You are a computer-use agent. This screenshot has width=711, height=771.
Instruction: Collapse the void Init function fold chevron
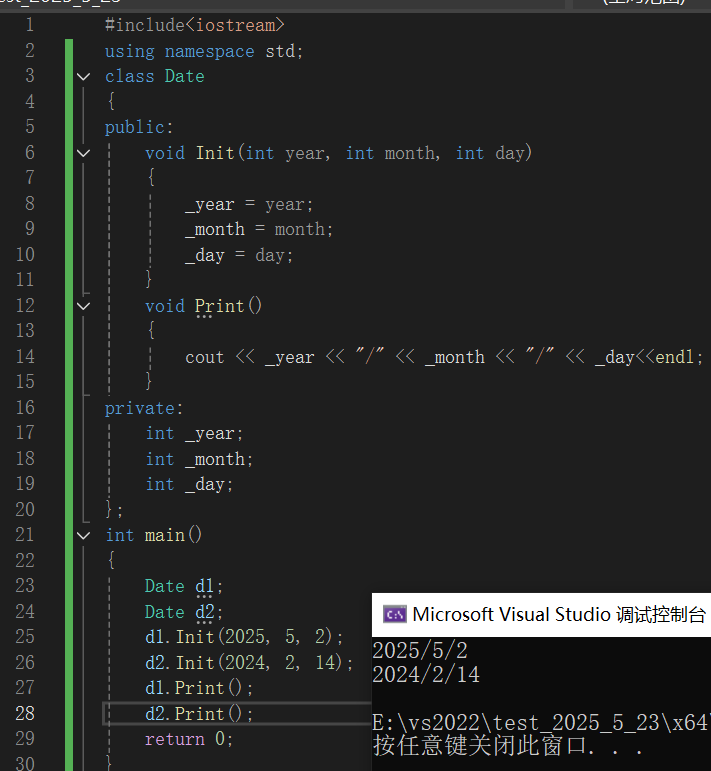84,153
